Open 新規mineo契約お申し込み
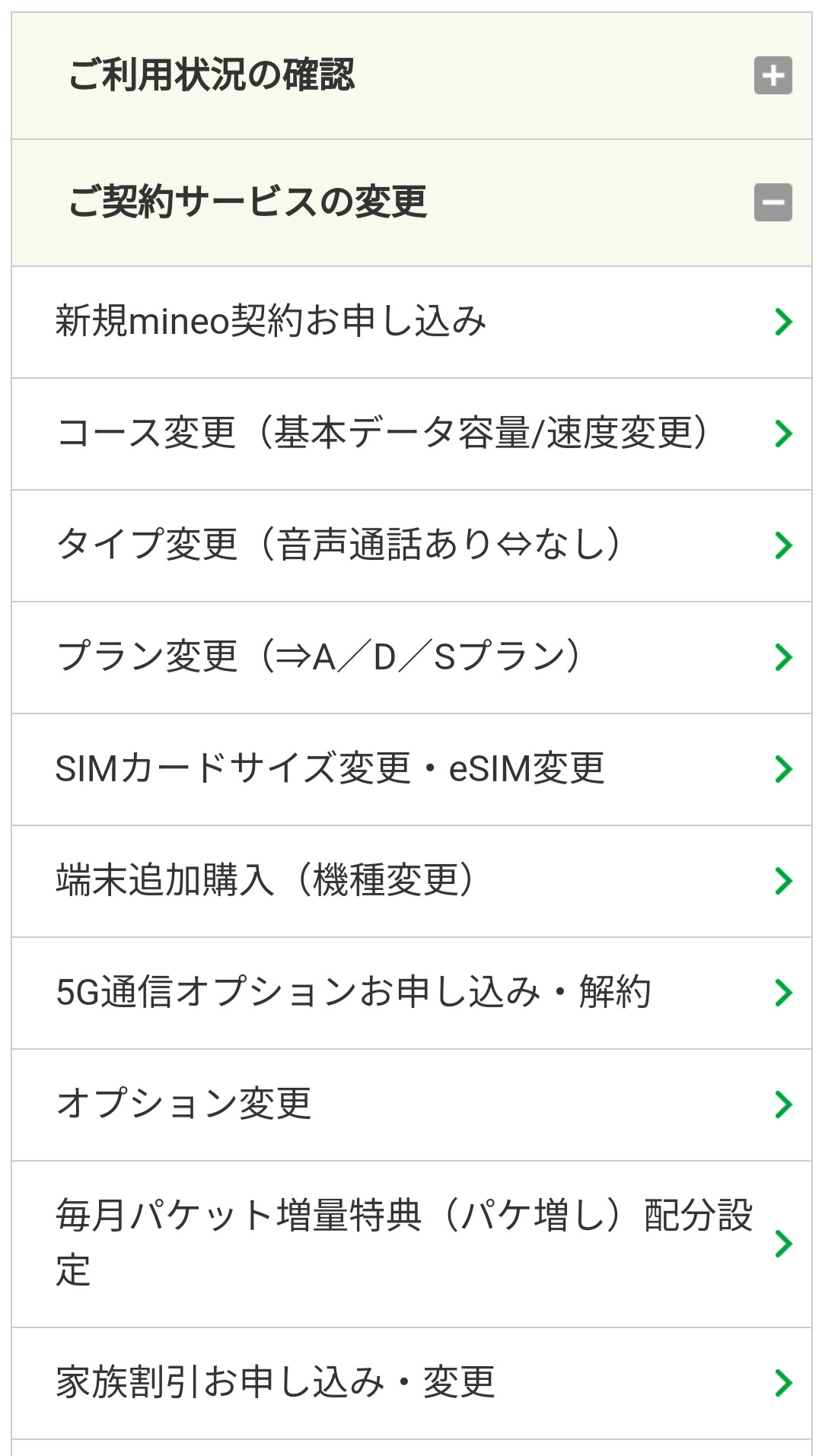 (271, 321)
